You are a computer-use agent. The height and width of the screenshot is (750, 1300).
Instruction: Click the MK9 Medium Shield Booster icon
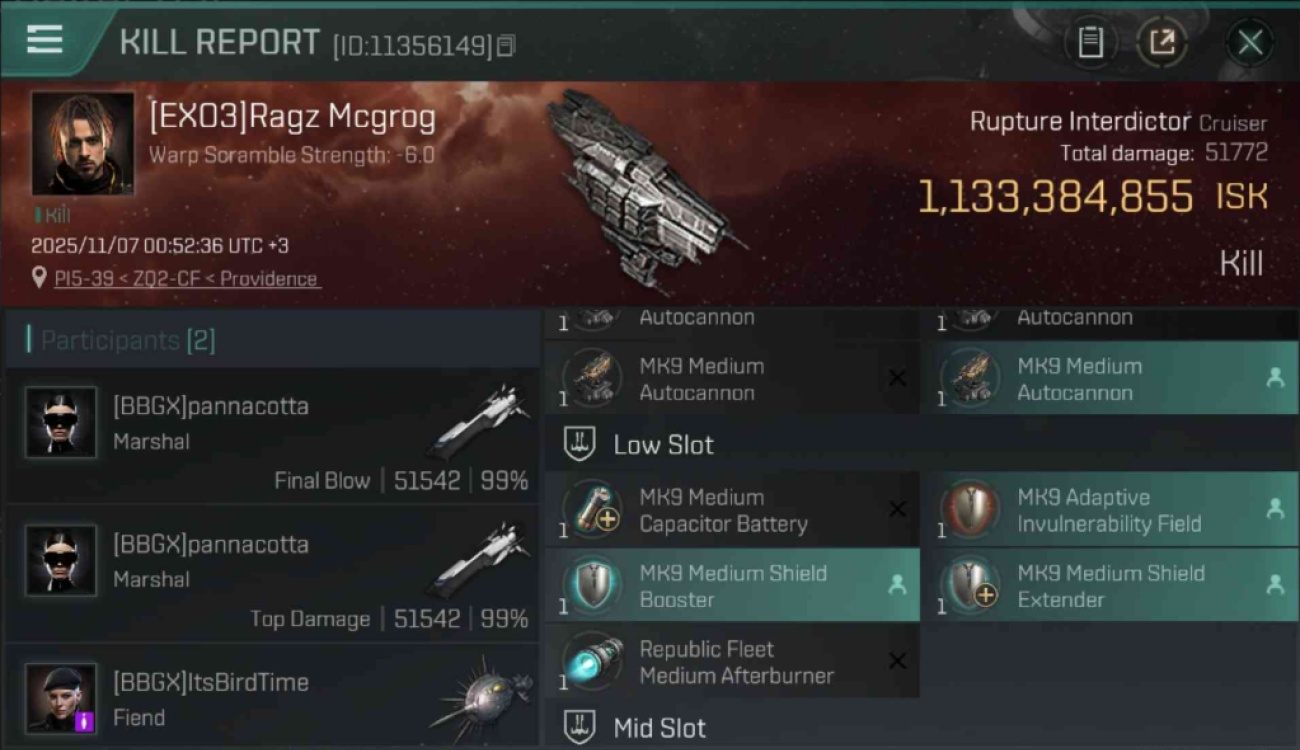(x=592, y=586)
